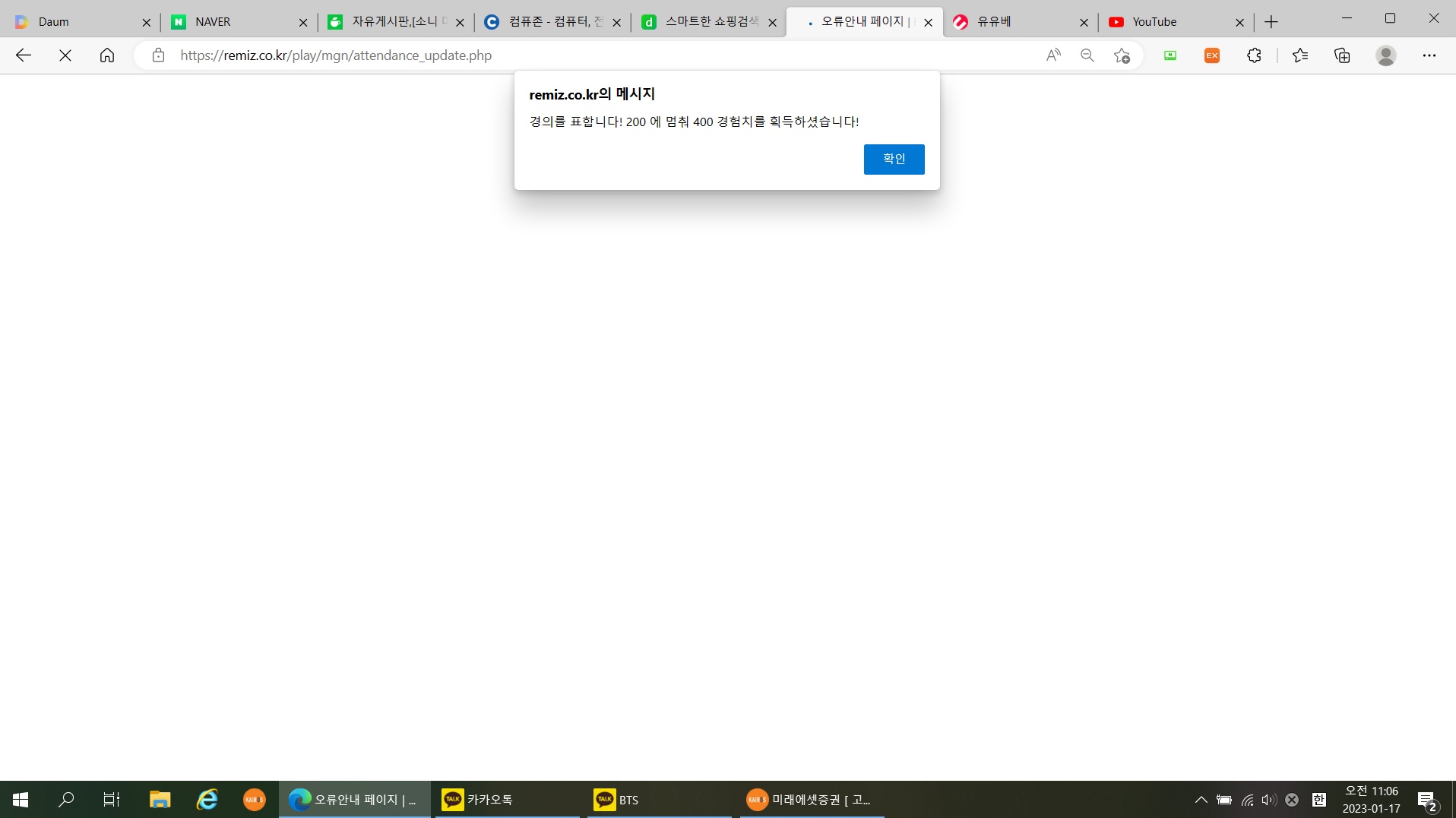Open Task View on taskbar
Viewport: 1456px width, 818px height.
[x=112, y=799]
